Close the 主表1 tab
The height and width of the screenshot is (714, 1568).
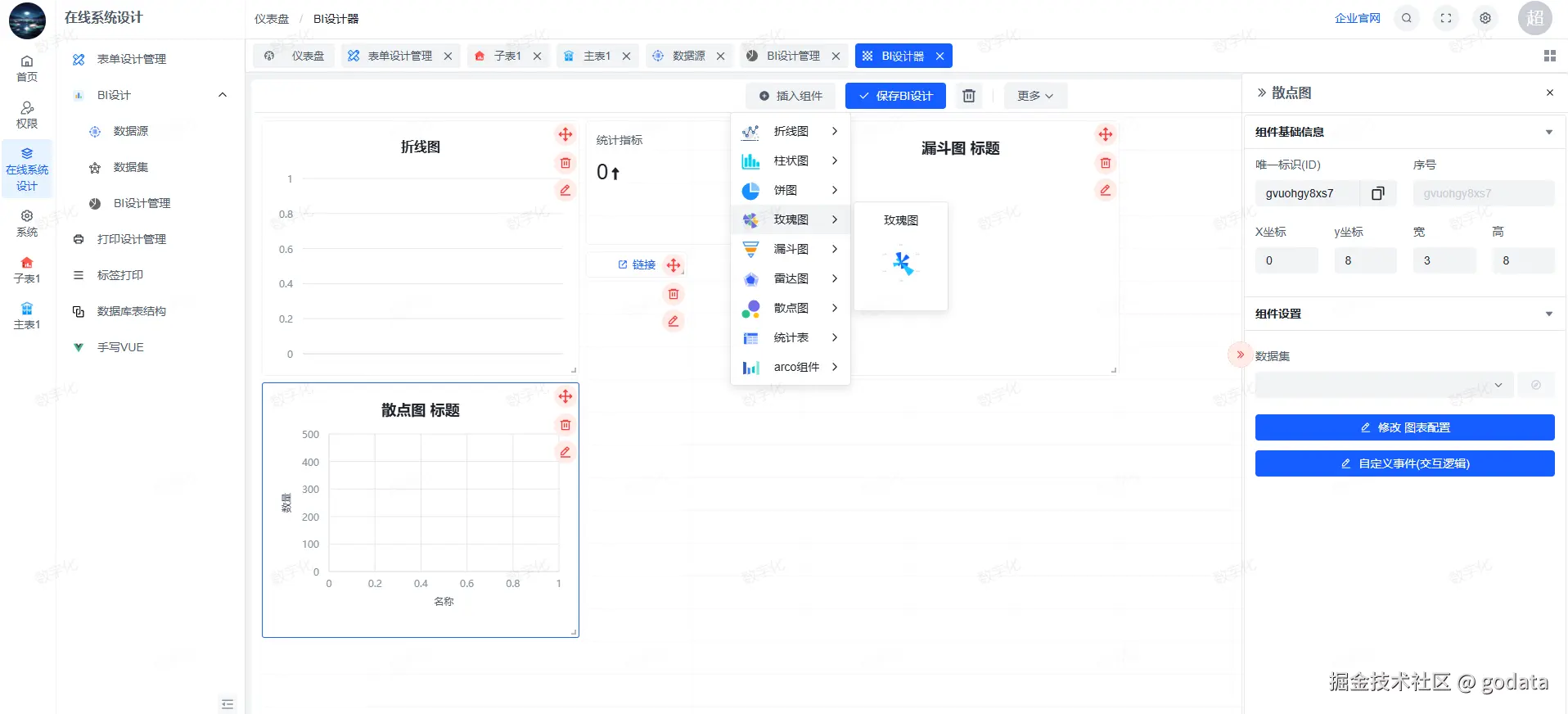tap(627, 56)
